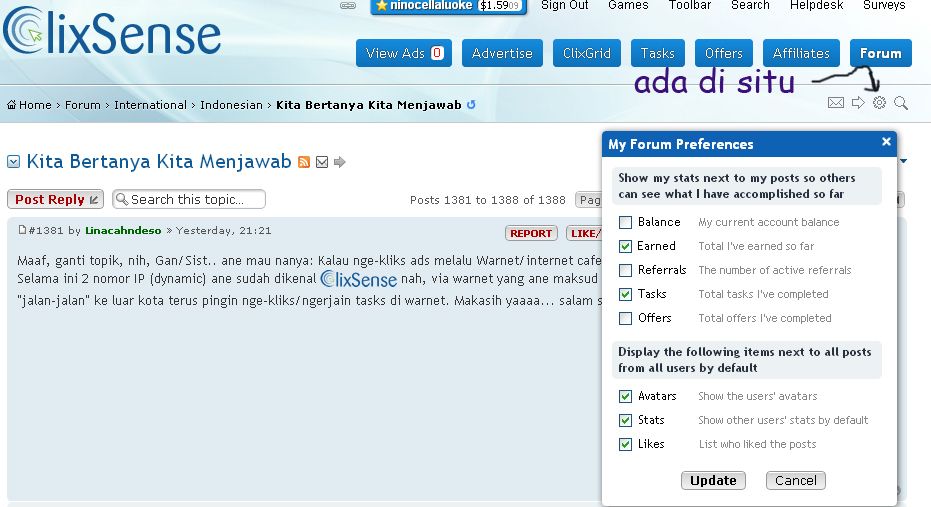
Task: Click the dropdown arrow right of preferences dialog
Action: click(x=903, y=161)
